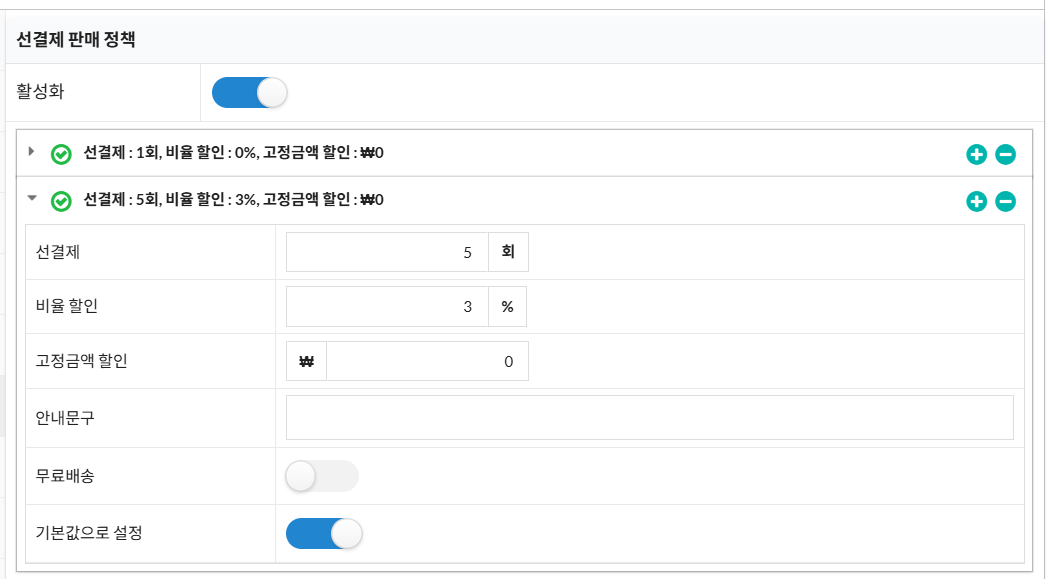Click the 선결제 count input field

(387, 252)
